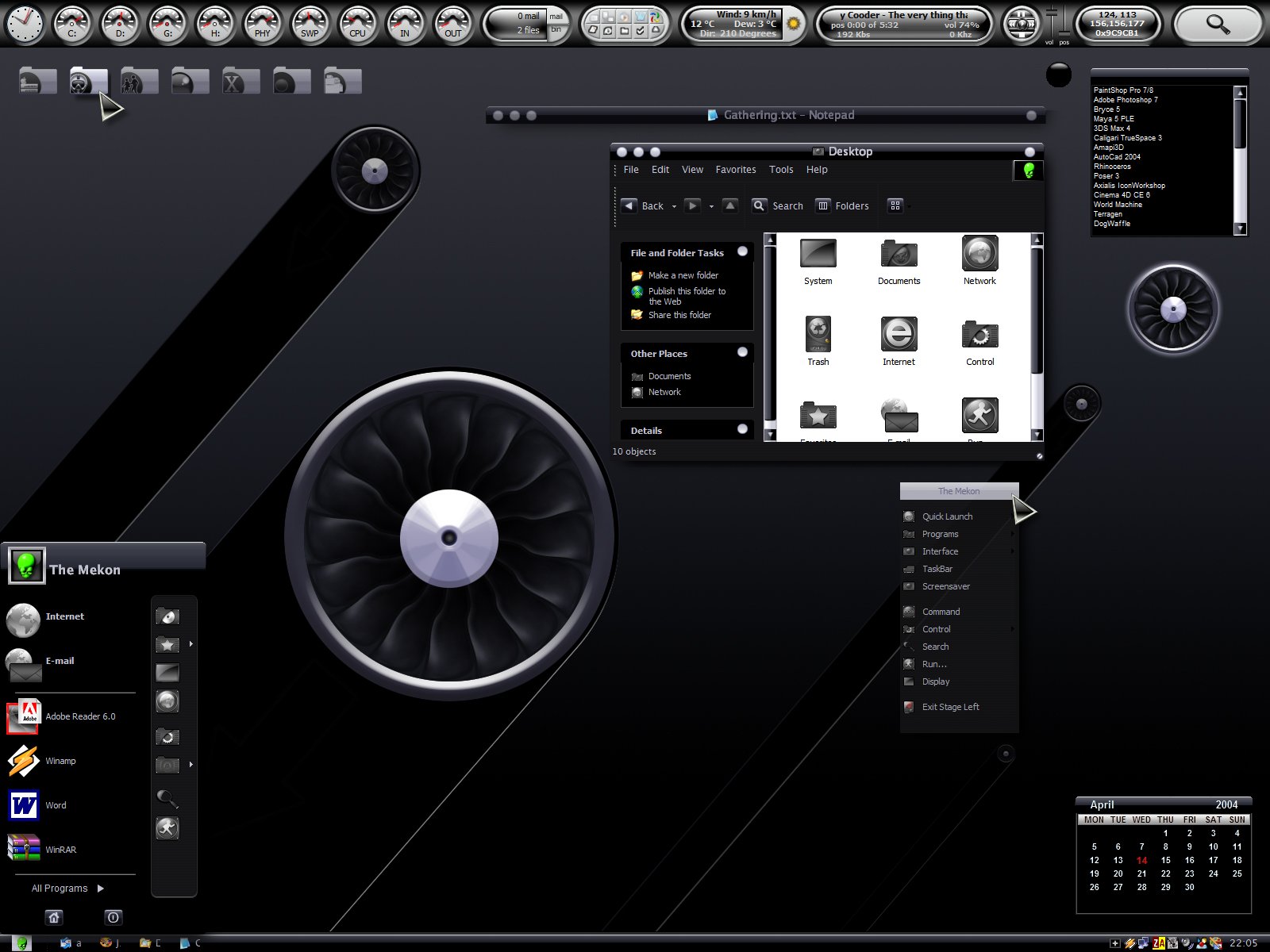Viewport: 1270px width, 952px height.
Task: Expand the Details panel
Action: pos(742,429)
